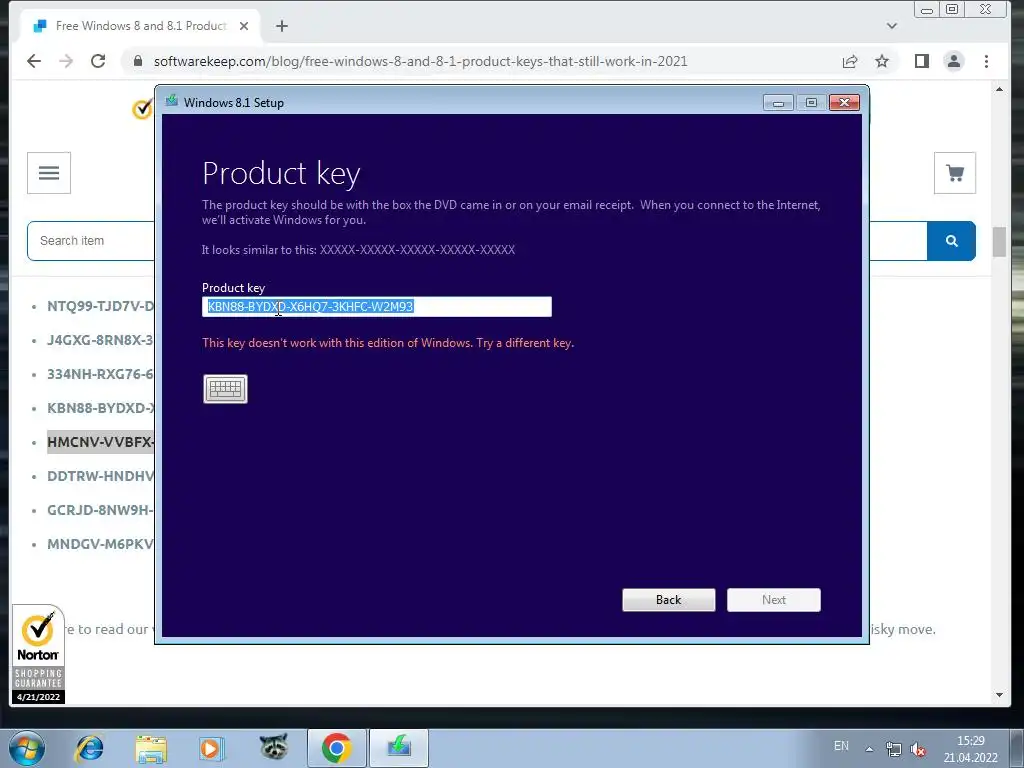Bookmark this page with the star icon

click(x=882, y=61)
